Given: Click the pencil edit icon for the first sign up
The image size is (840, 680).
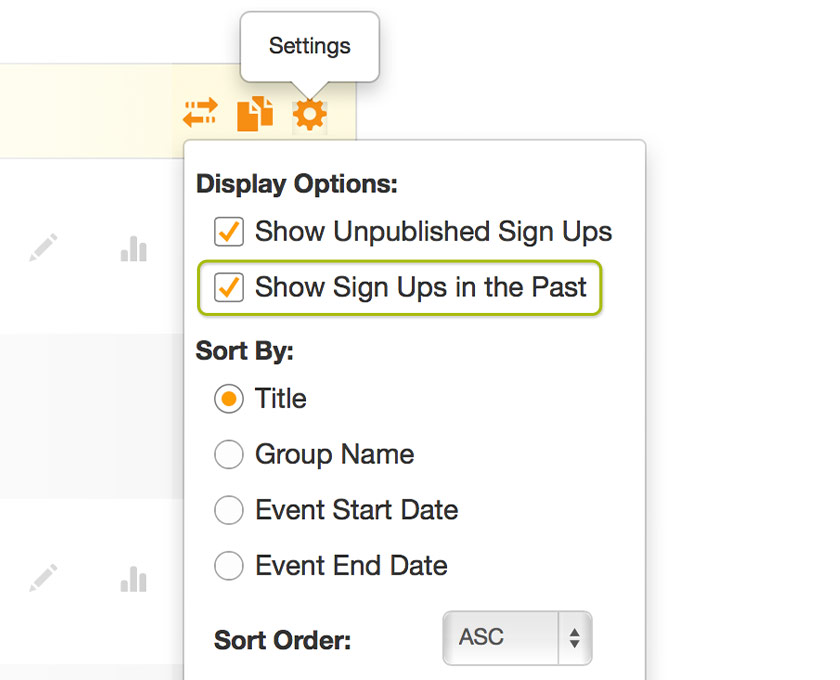Looking at the screenshot, I should [x=44, y=247].
